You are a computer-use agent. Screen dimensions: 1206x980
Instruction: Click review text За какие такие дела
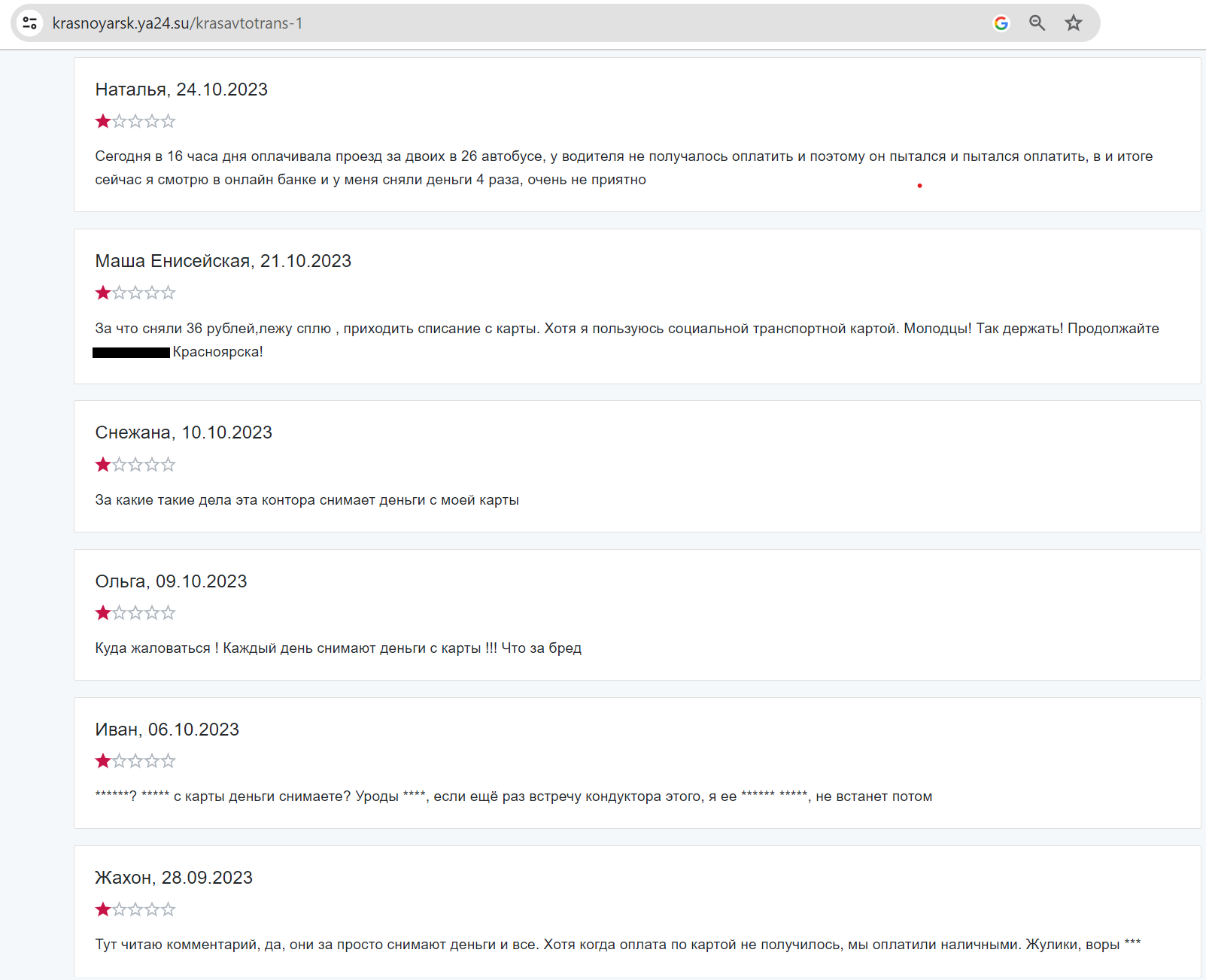tap(307, 500)
